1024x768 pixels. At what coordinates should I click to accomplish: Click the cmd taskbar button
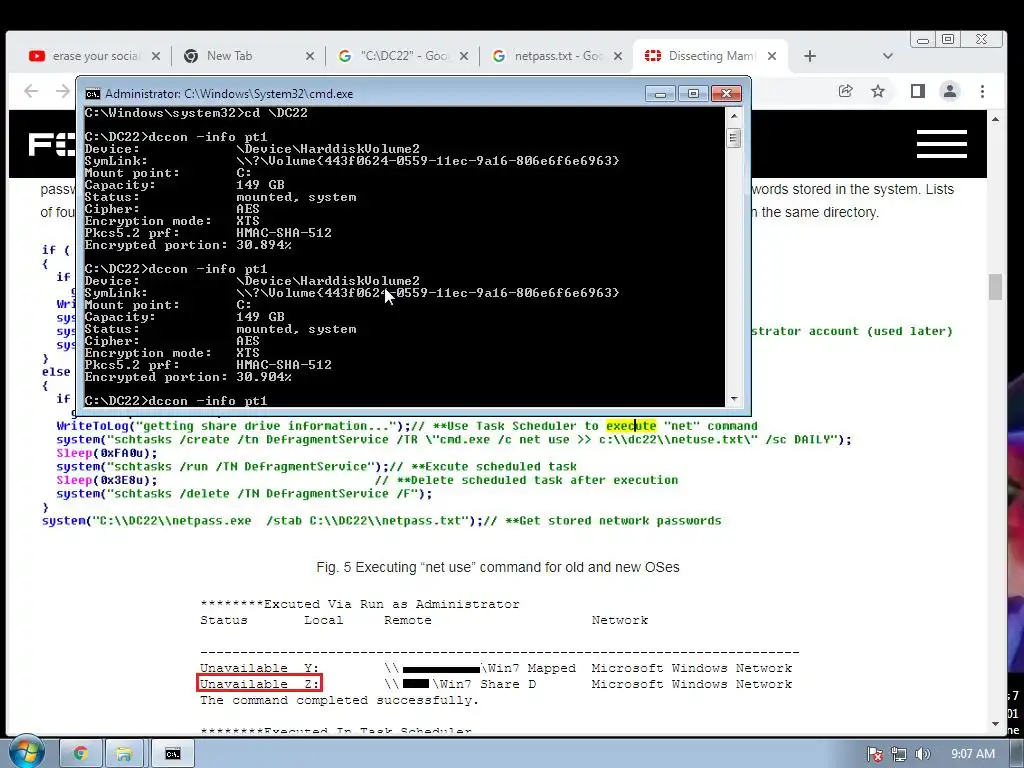(x=172, y=754)
